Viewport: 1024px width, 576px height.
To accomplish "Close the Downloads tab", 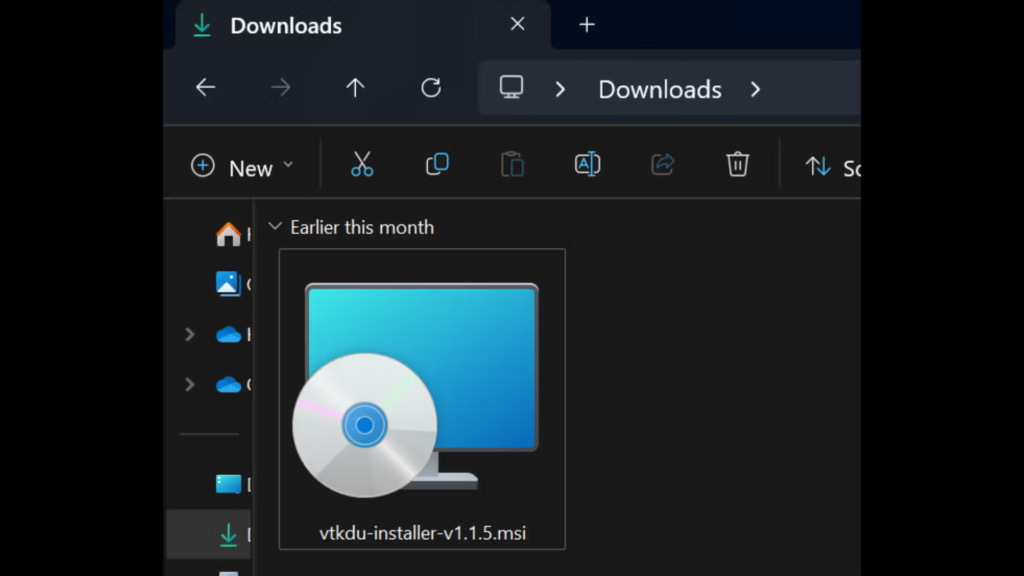I will coord(517,25).
